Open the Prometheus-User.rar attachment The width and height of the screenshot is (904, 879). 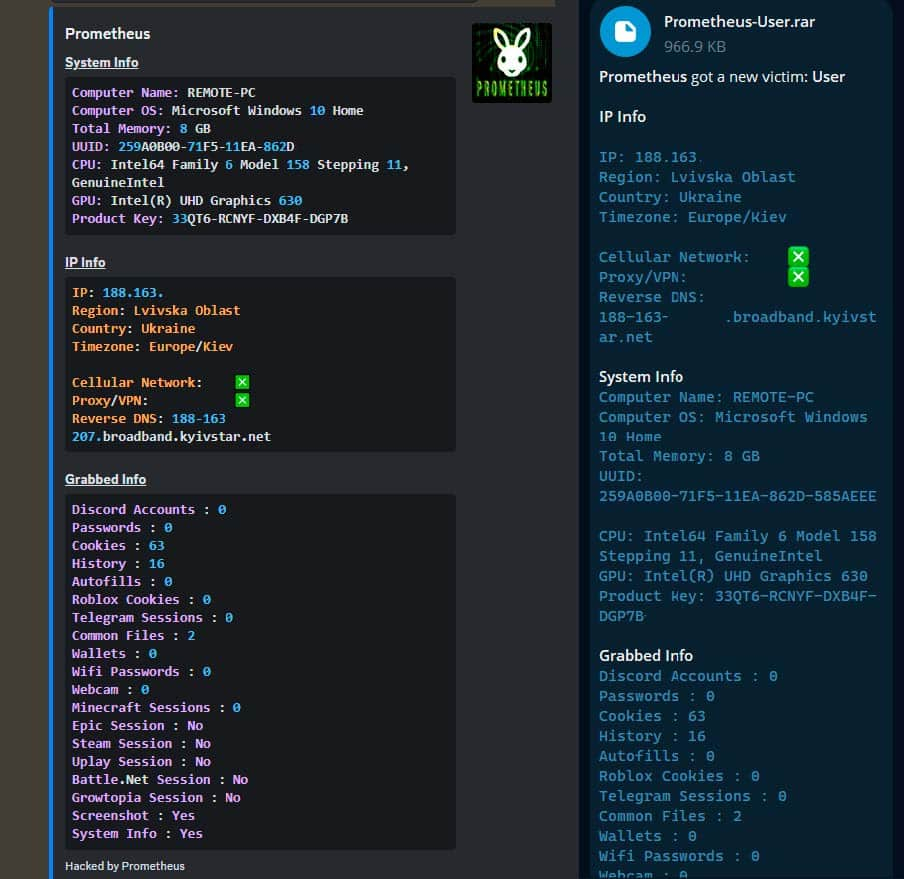(739, 21)
